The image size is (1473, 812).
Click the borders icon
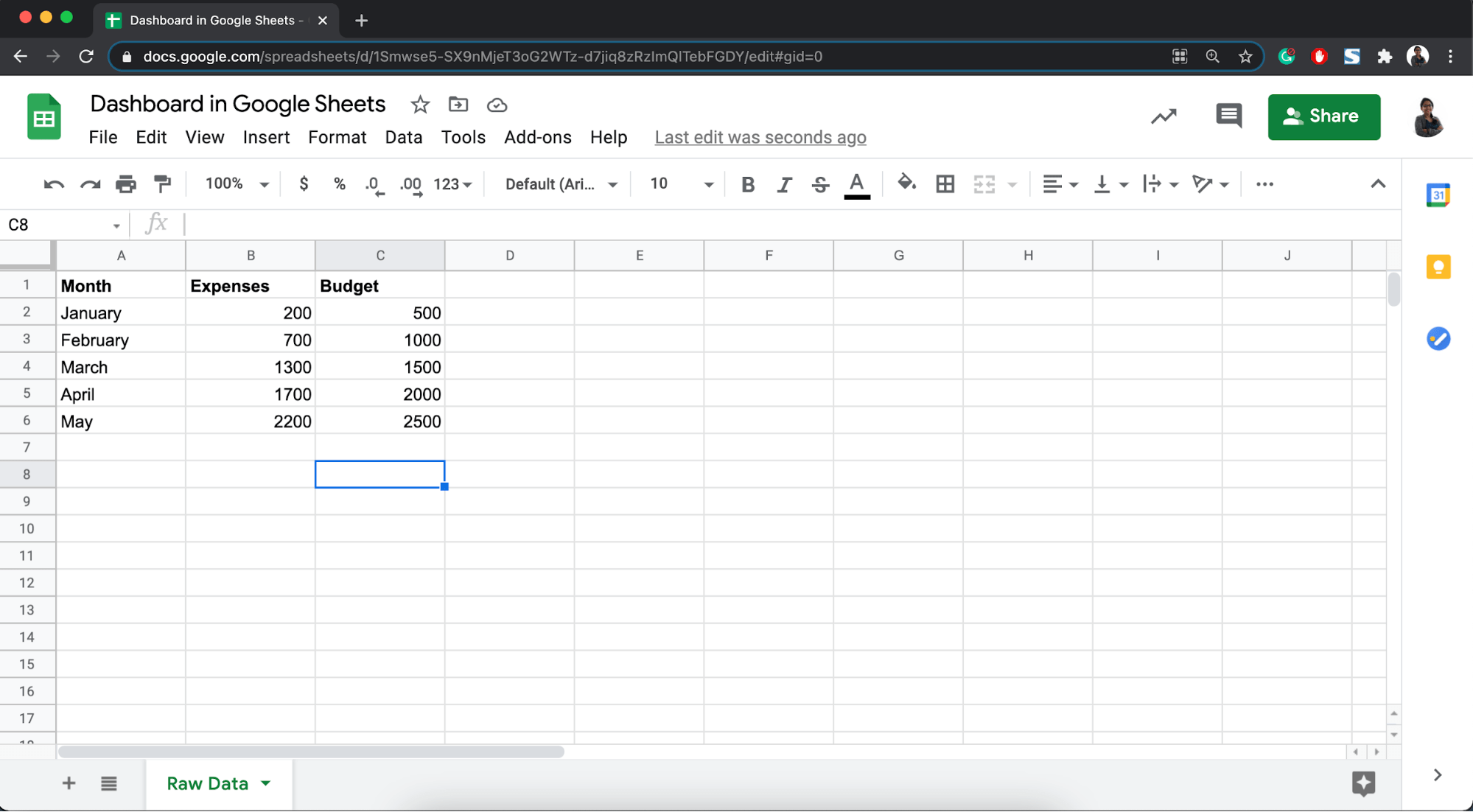click(x=945, y=183)
